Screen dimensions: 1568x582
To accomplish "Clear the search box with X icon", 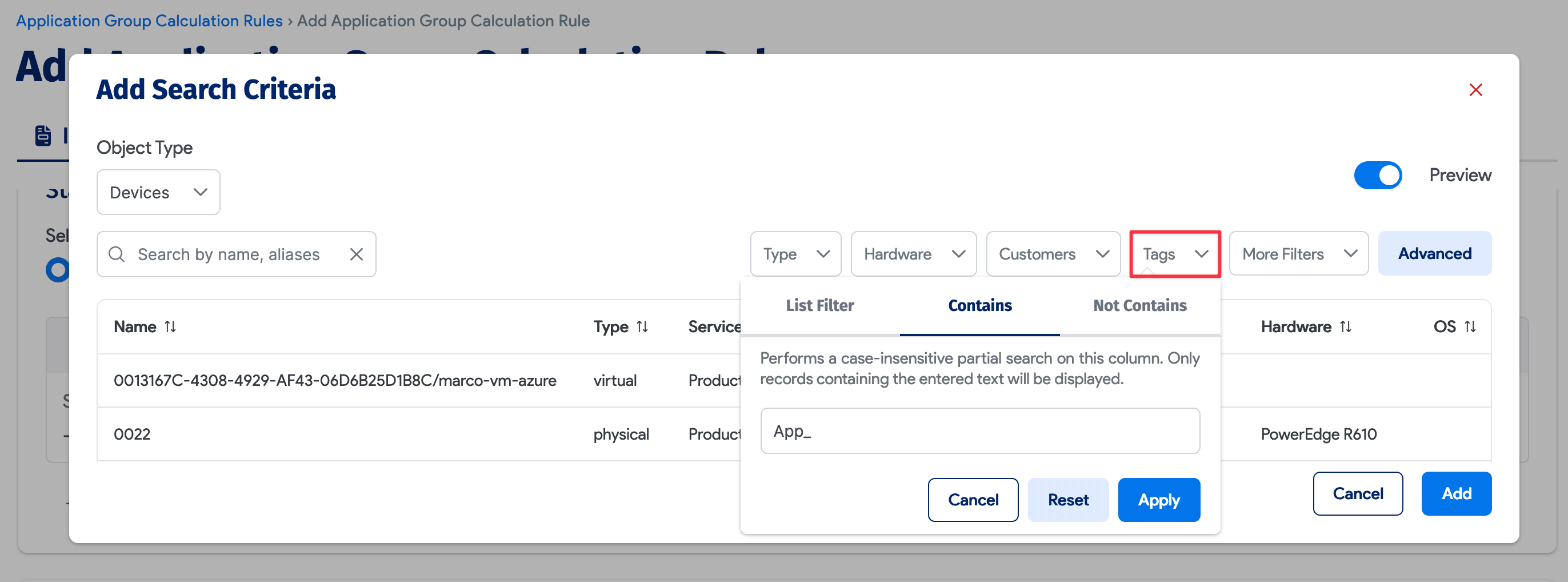I will [x=356, y=254].
